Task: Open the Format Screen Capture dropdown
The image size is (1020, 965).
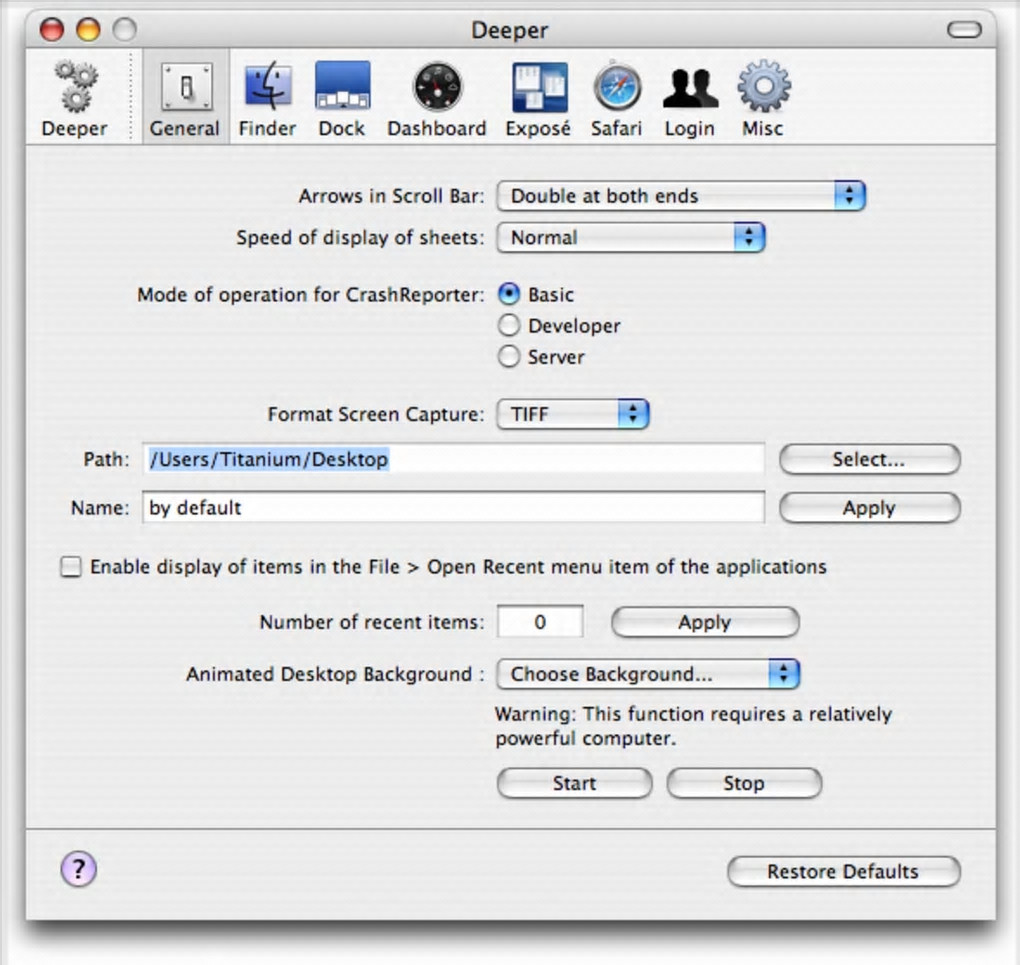Action: [572, 415]
